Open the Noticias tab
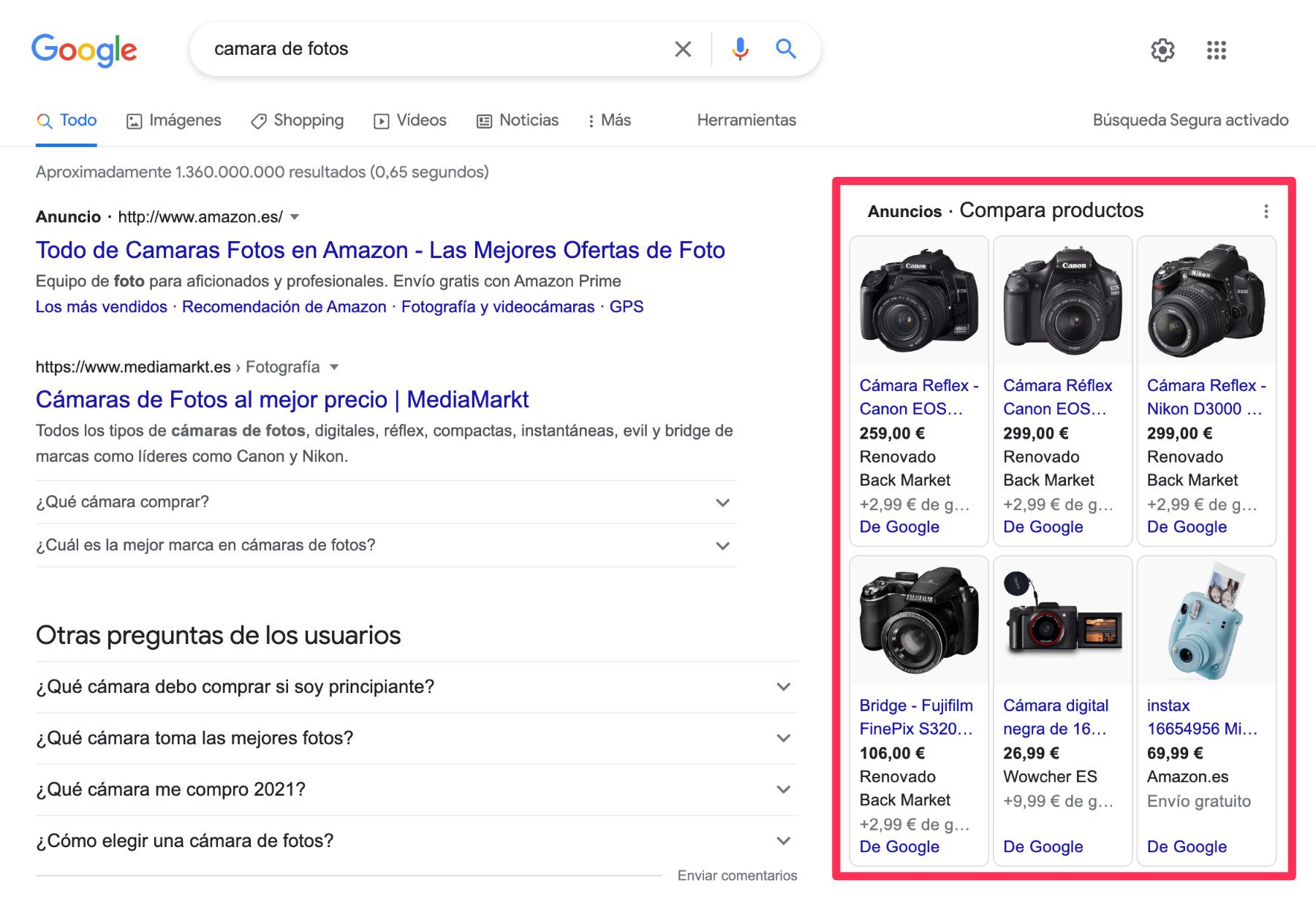Screen dimensions: 1316x899 point(518,121)
